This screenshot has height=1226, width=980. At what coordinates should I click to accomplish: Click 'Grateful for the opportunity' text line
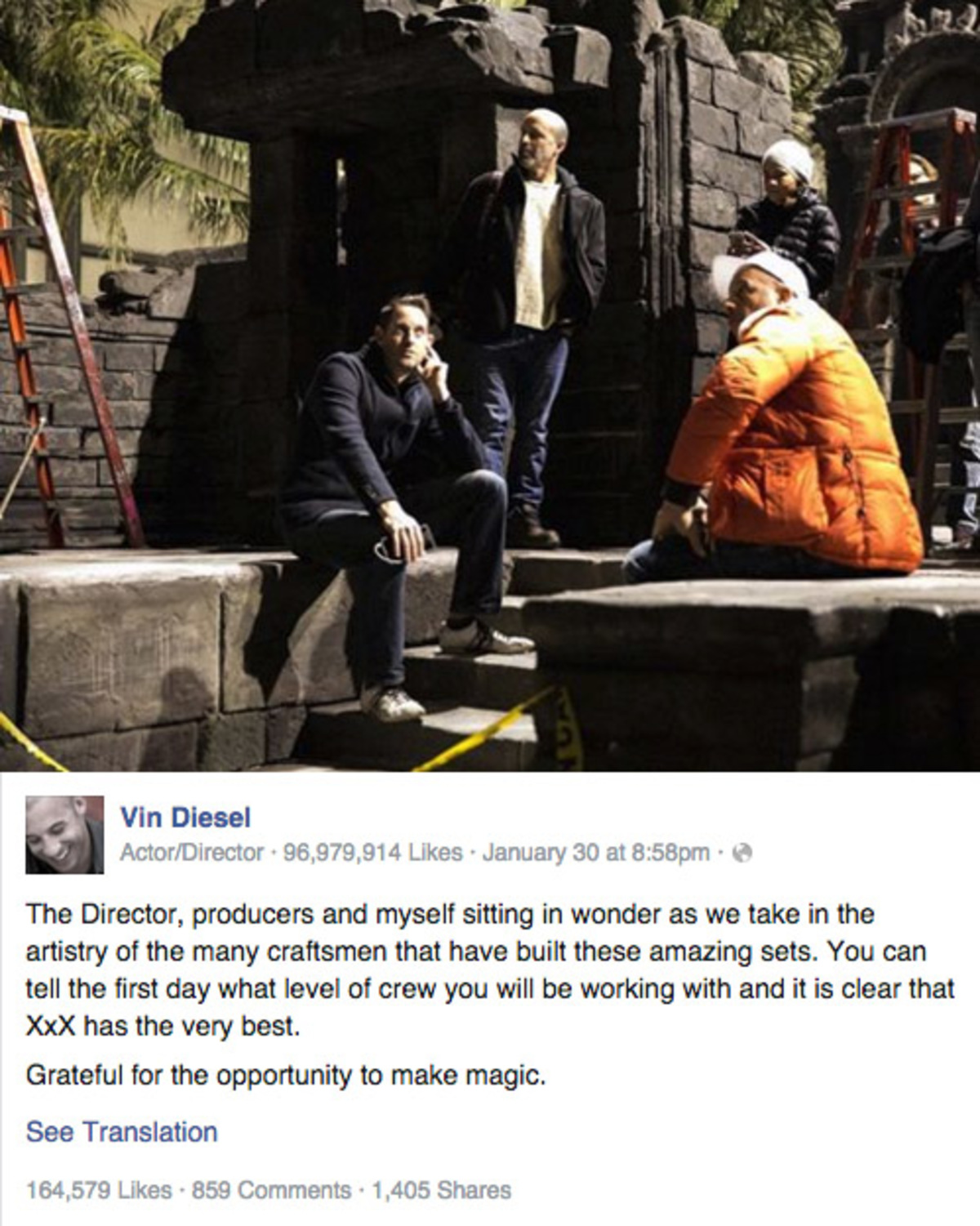[286, 1076]
